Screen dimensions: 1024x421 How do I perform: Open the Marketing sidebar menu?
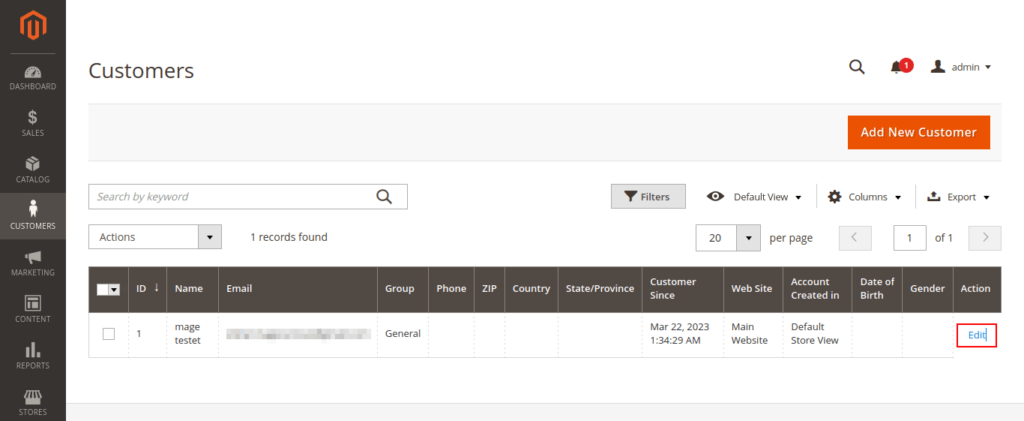[x=33, y=263]
